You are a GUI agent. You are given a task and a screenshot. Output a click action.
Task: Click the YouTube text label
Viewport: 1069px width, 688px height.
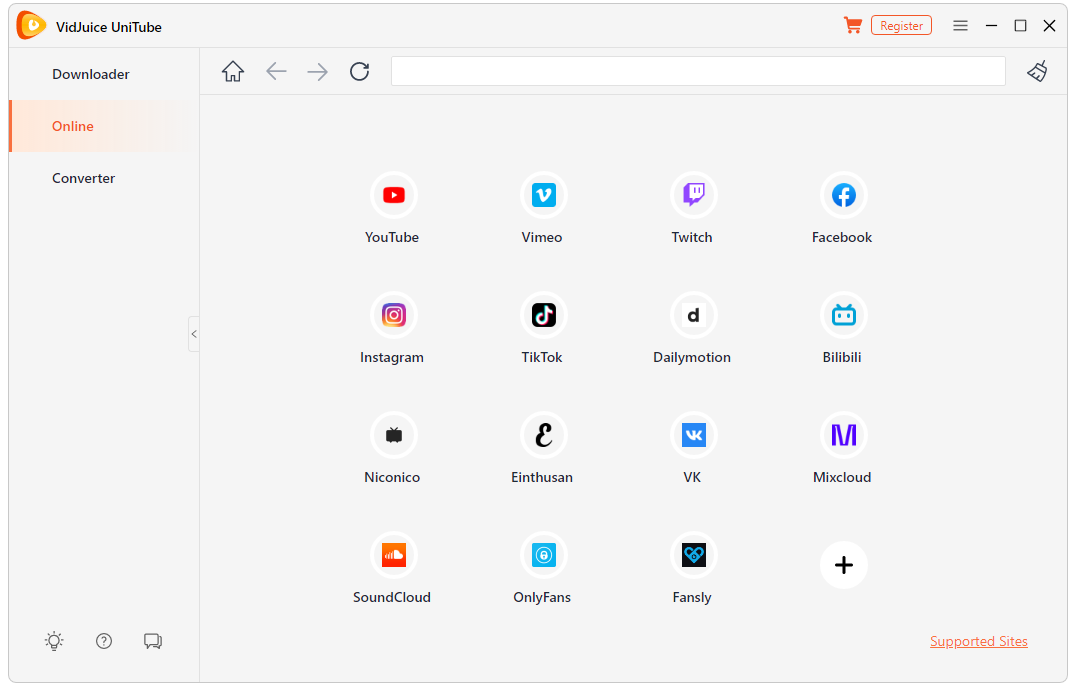392,237
